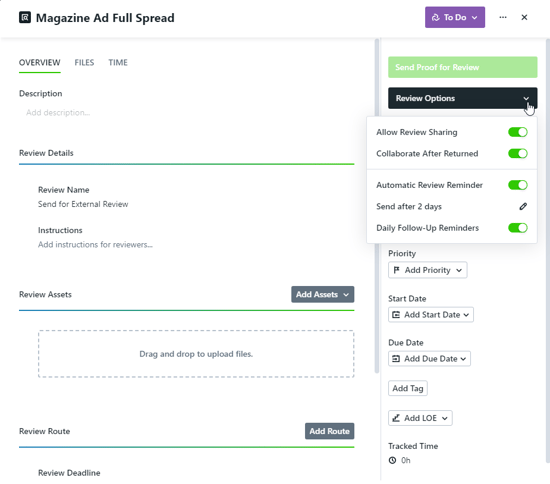Switch to the OVERVIEW tab

(x=40, y=62)
